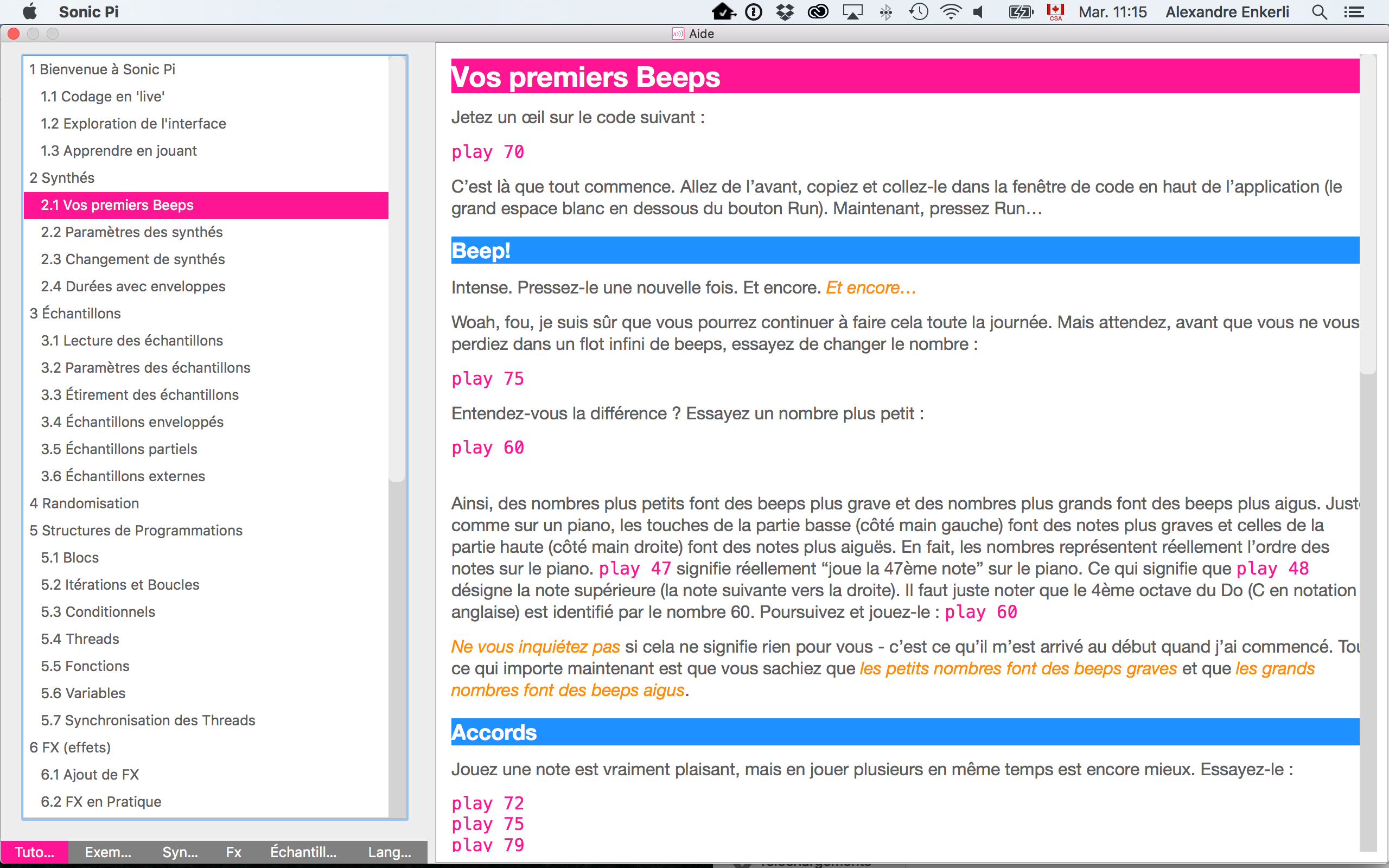1389x868 pixels.
Task: Click the Alexandre Enkerli user menu
Action: pos(1227,11)
